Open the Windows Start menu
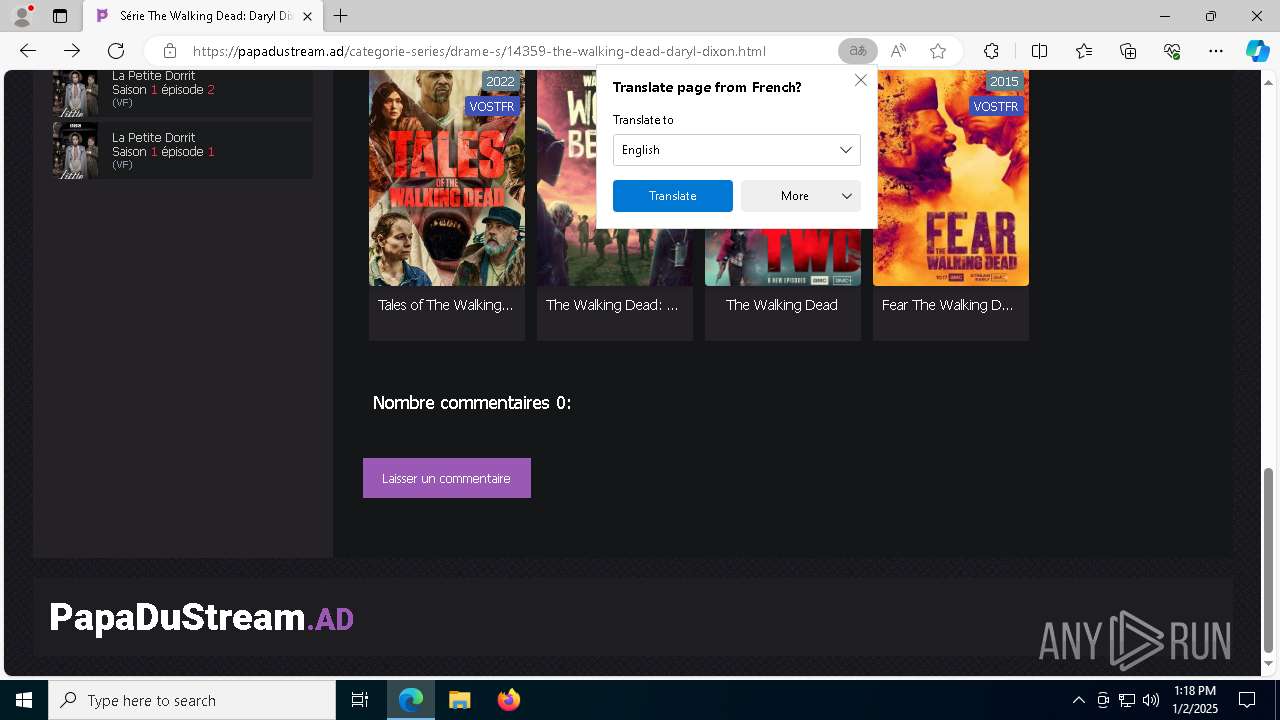1280x720 pixels. point(24,700)
